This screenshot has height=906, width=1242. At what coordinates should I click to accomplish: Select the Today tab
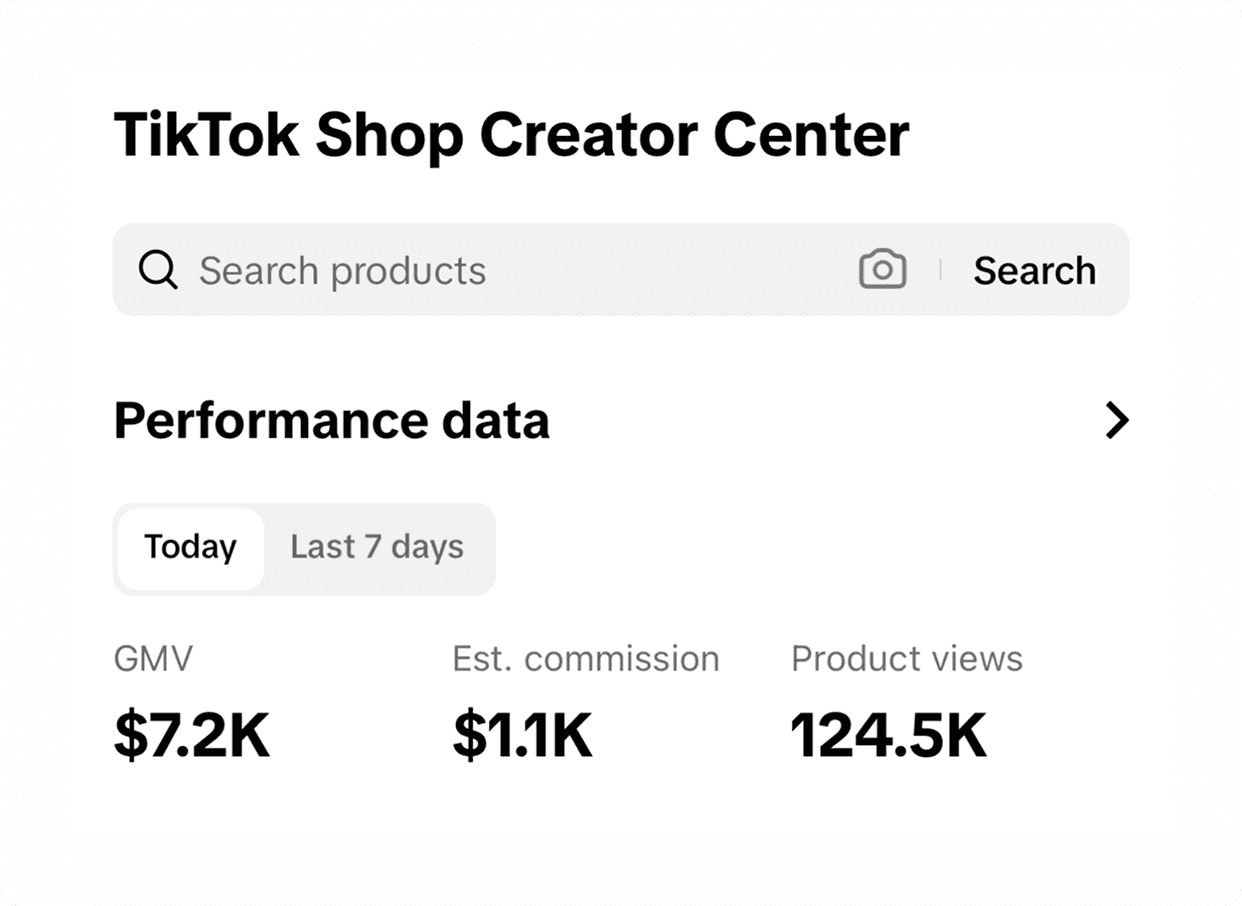190,548
